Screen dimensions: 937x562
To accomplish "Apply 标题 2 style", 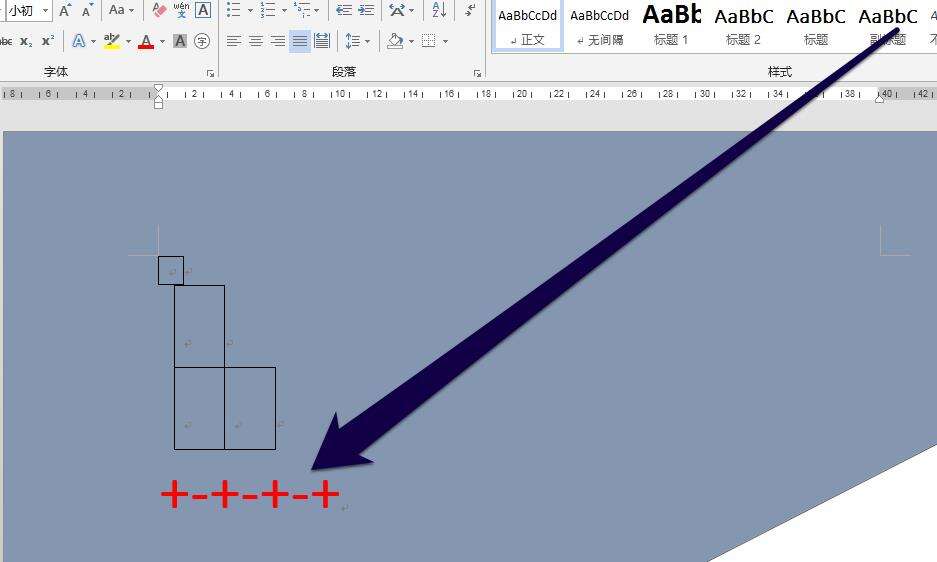I will point(743,25).
